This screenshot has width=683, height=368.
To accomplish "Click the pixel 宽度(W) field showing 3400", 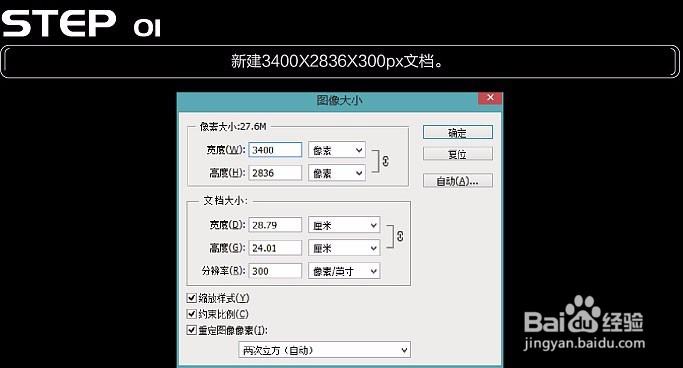I will (x=275, y=150).
